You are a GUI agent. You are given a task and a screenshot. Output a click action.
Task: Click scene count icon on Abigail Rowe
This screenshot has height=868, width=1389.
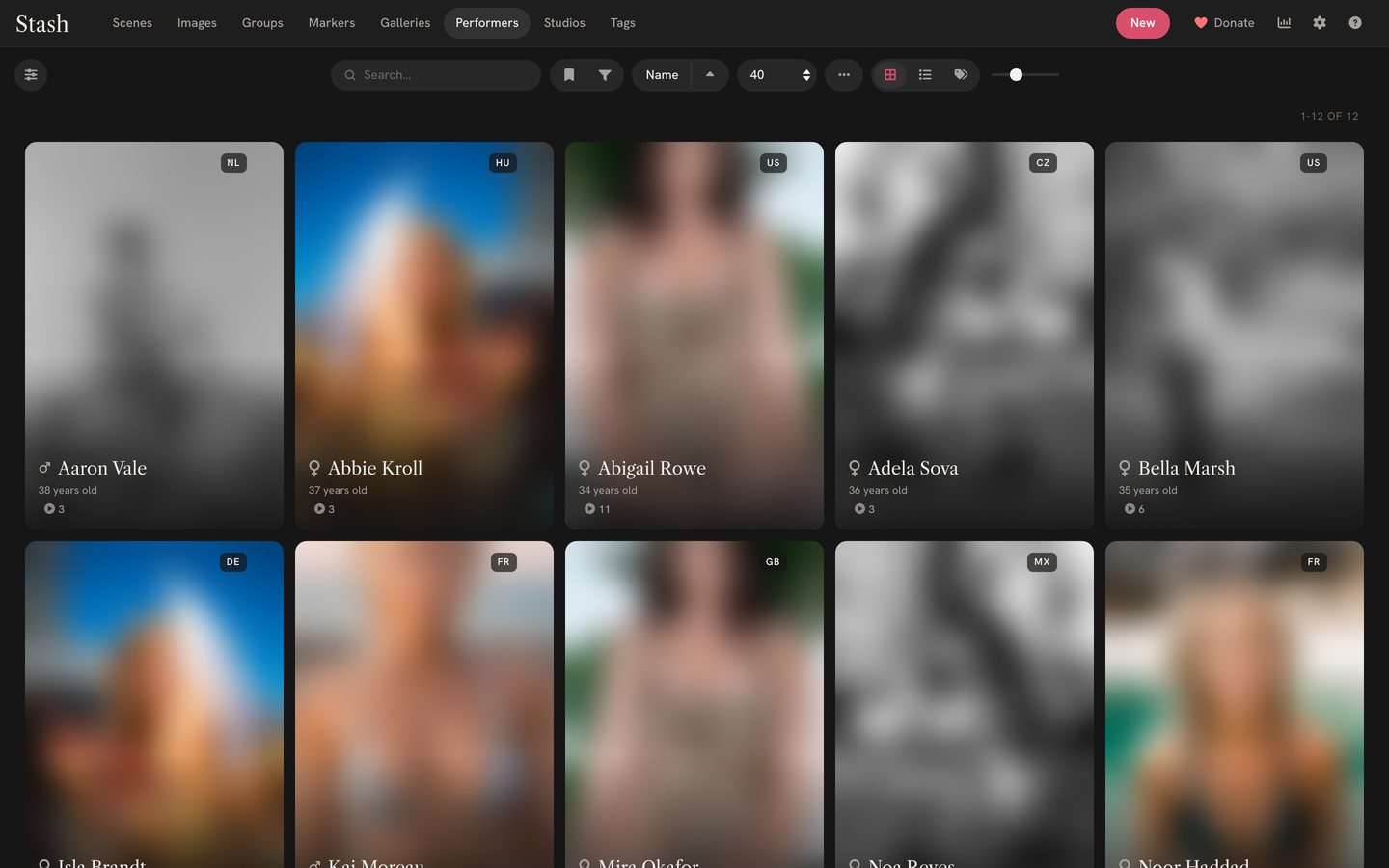(589, 509)
